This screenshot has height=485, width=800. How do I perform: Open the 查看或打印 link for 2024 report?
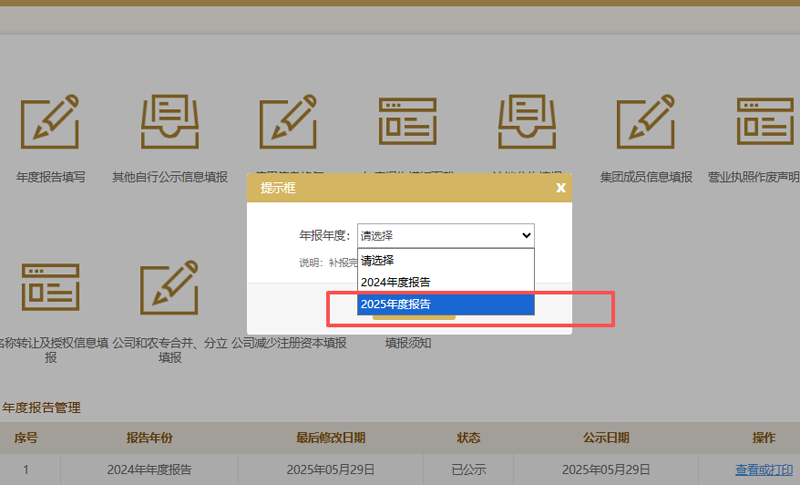[764, 469]
